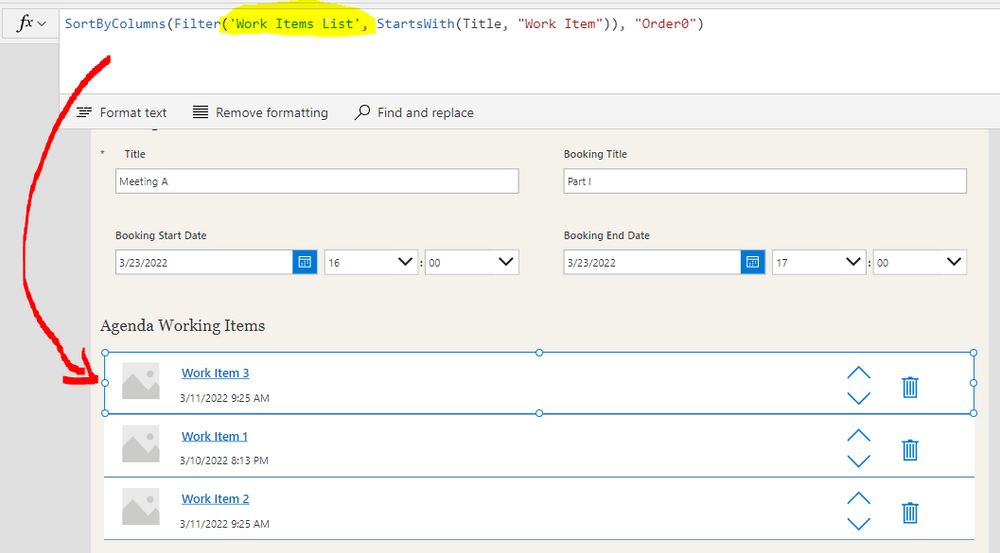
Task: Click Remove formatting option
Action: 260,113
